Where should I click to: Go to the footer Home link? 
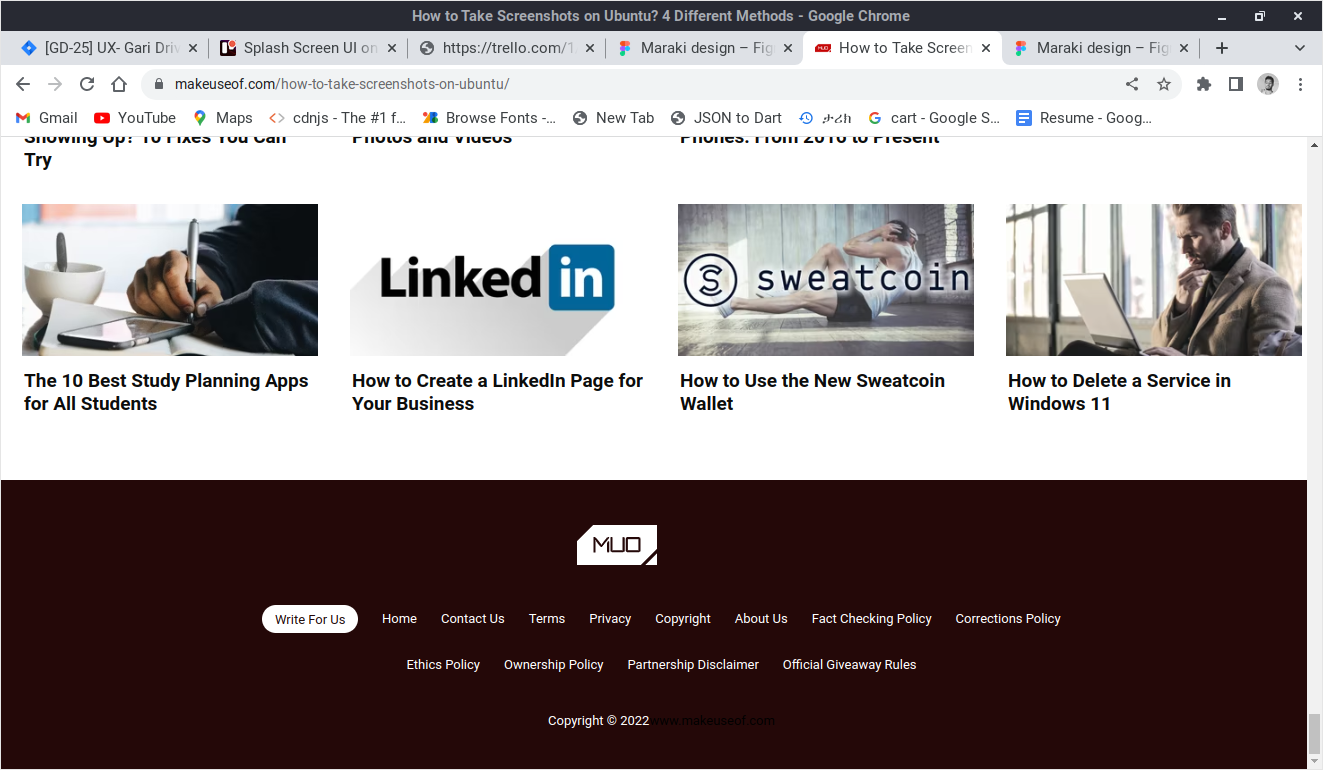(x=399, y=619)
